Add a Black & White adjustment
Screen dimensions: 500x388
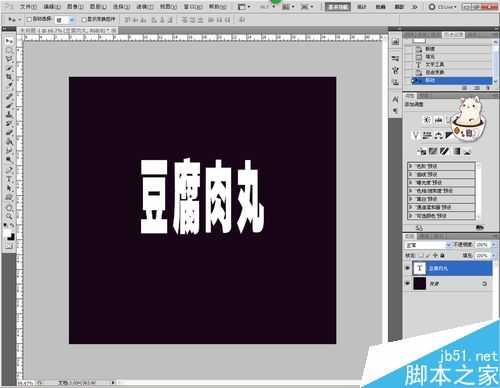pos(449,135)
